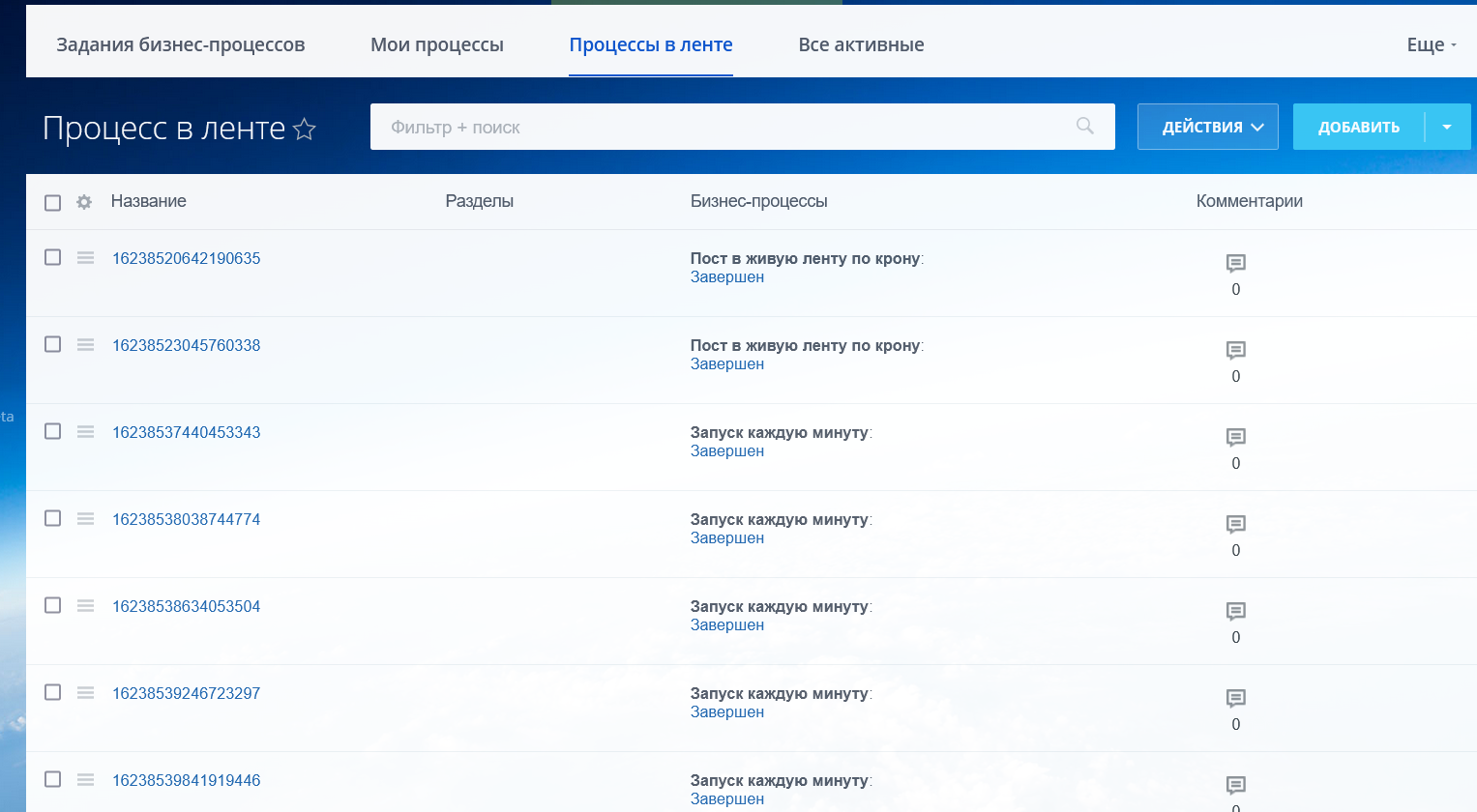The width and height of the screenshot is (1477, 812).
Task: Check the box for row 16238523045760338
Action: point(53,344)
